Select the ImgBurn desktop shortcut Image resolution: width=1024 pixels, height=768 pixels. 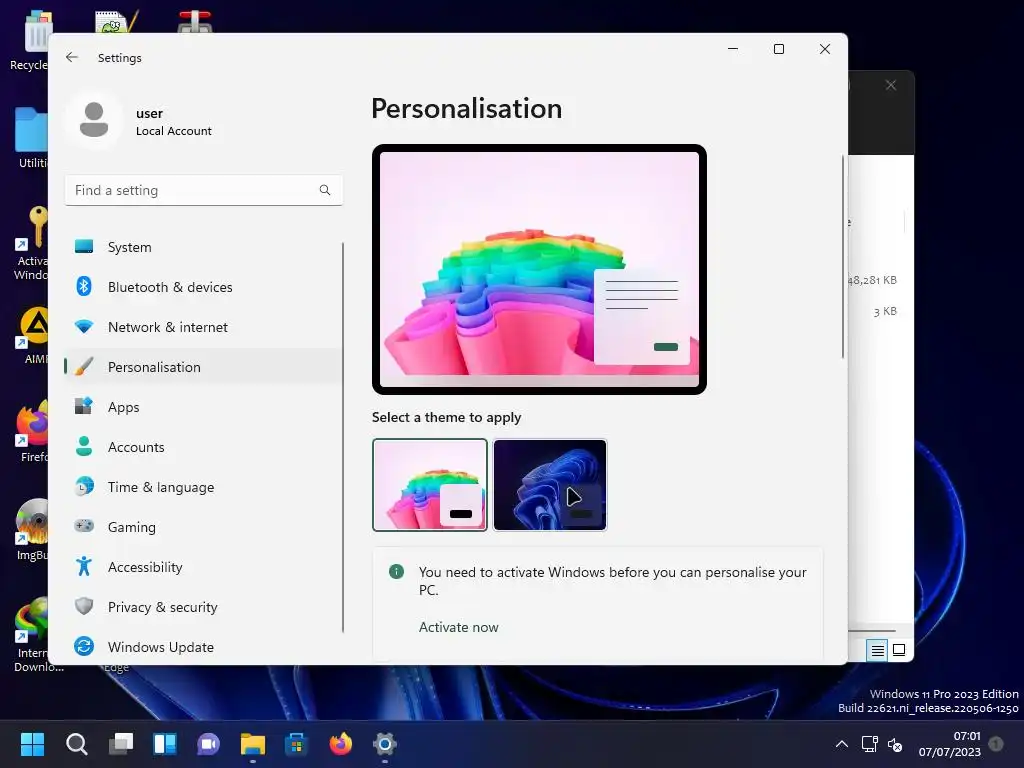[x=31, y=529]
